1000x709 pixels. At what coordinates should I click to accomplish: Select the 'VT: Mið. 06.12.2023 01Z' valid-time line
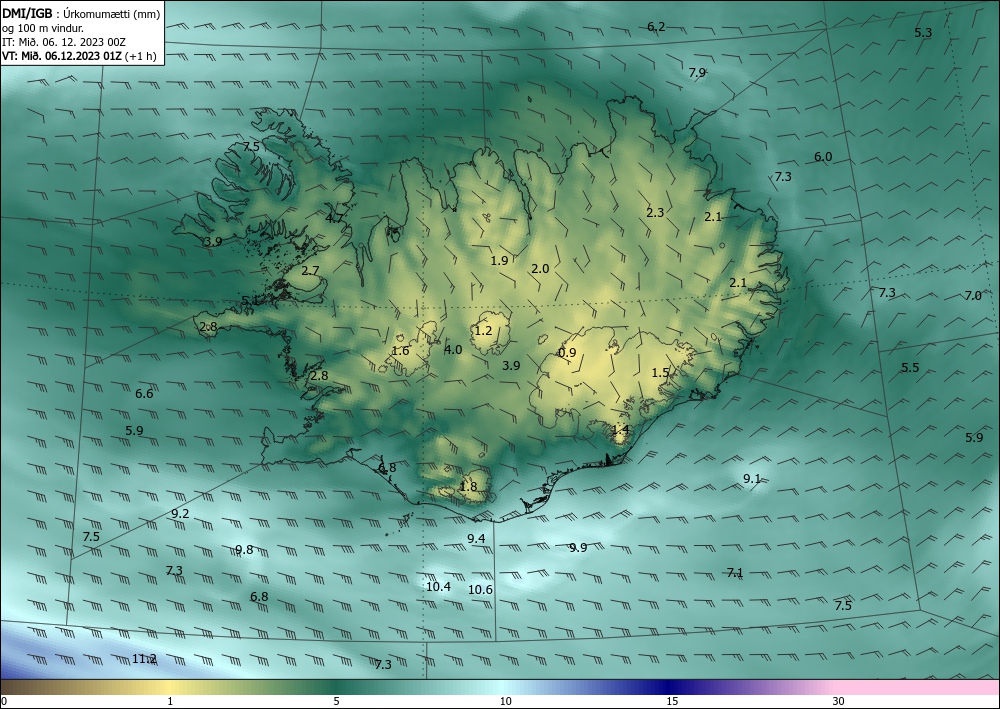coord(62,55)
